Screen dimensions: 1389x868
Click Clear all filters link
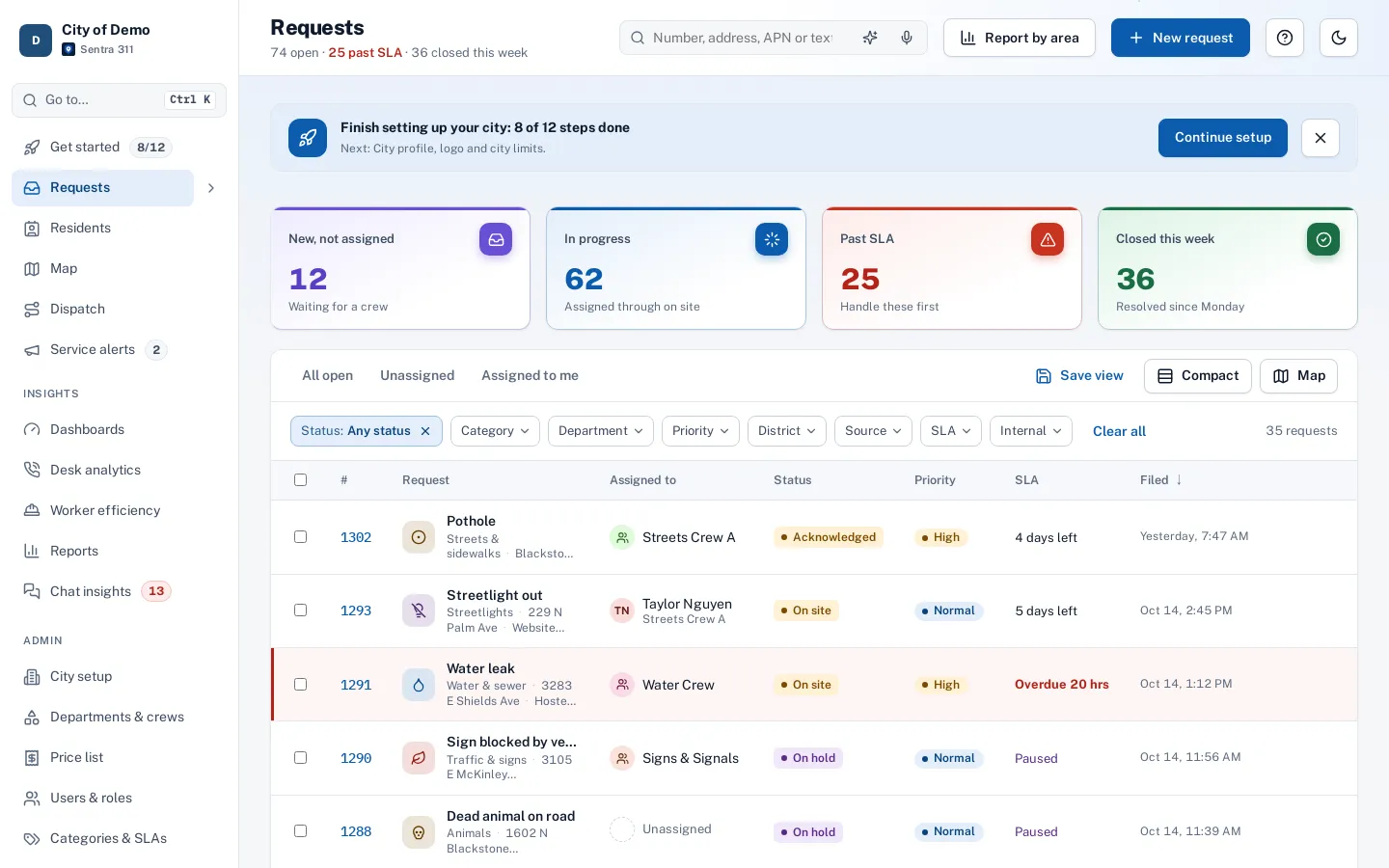tap(1119, 431)
